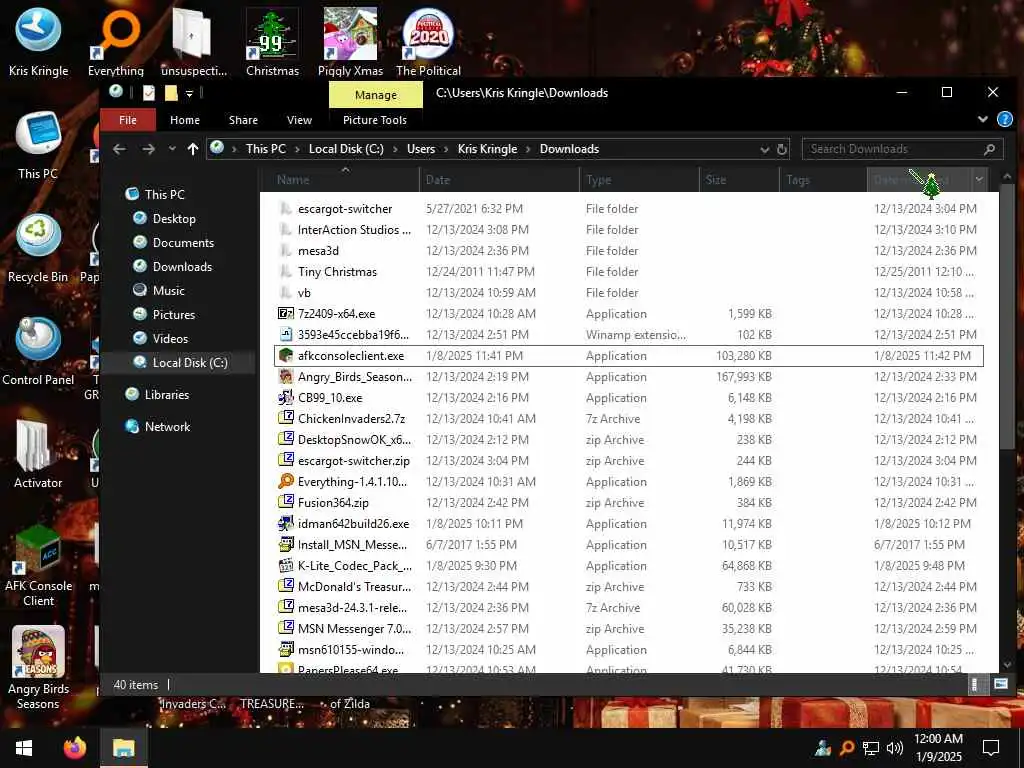Select Documents in navigation pane
The height and width of the screenshot is (768, 1024).
click(x=183, y=243)
